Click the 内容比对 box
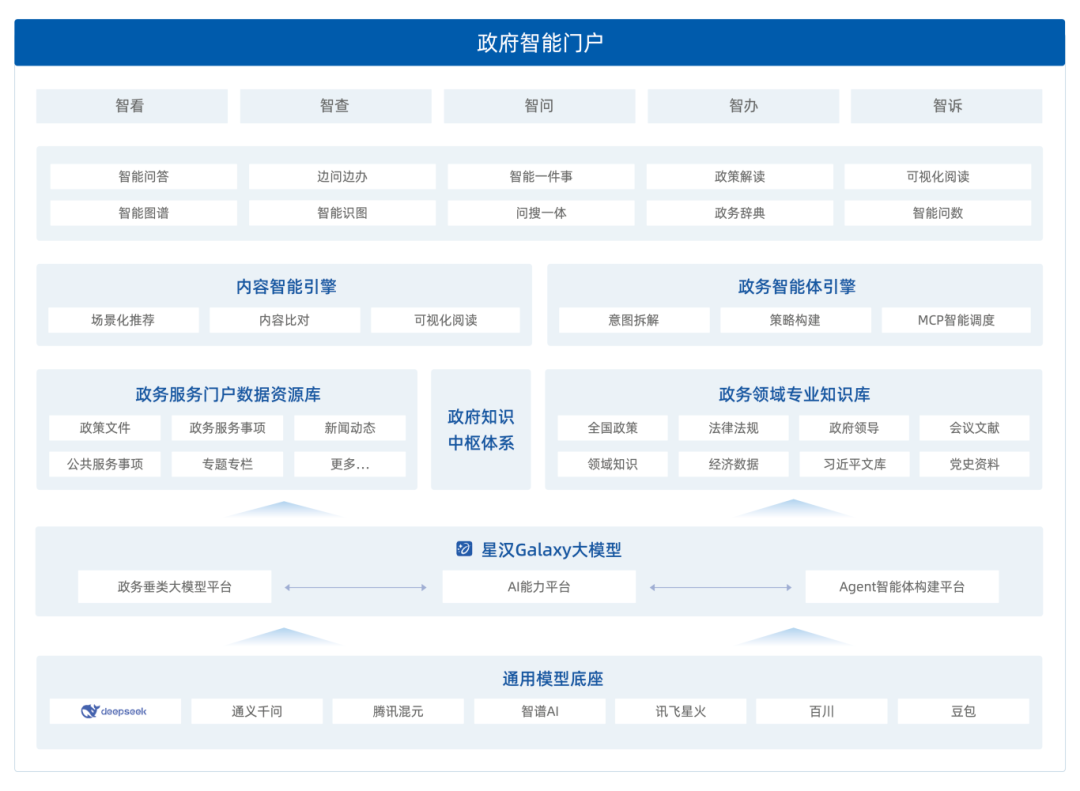The image size is (1080, 791). [284, 320]
